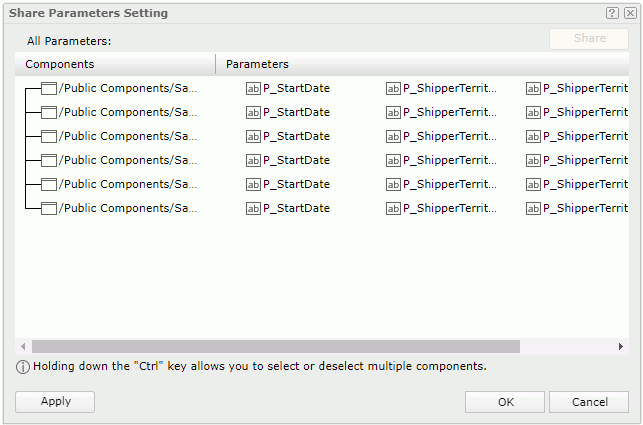Select the fifth /Public Components/Sa... row
643x425 pixels.
[x=128, y=184]
